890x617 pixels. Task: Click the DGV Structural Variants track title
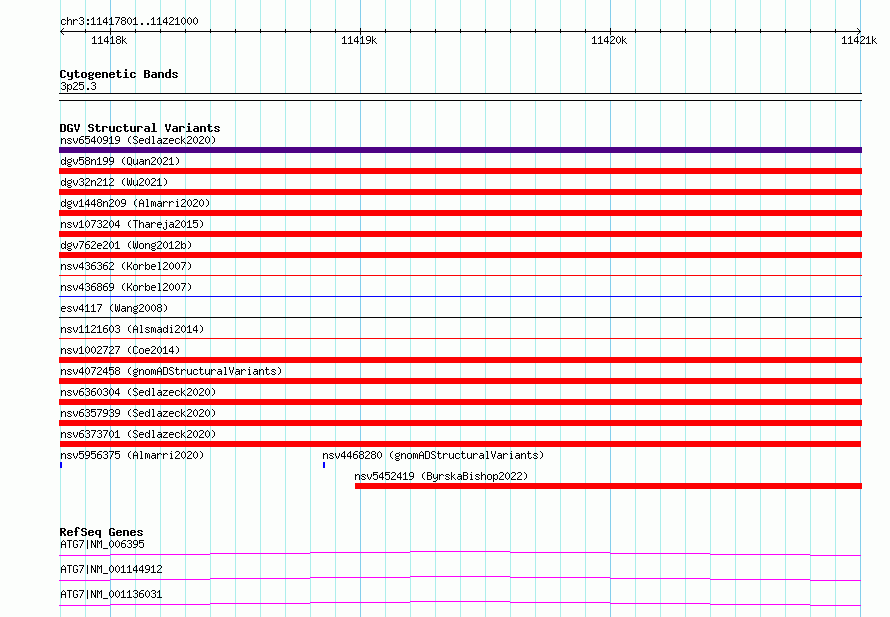click(x=140, y=128)
